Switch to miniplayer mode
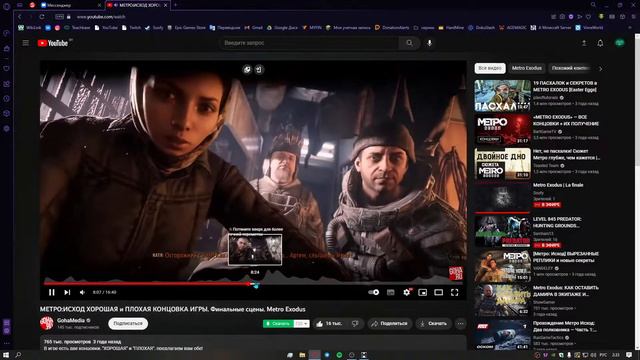The width and height of the screenshot is (640, 360). (x=422, y=292)
